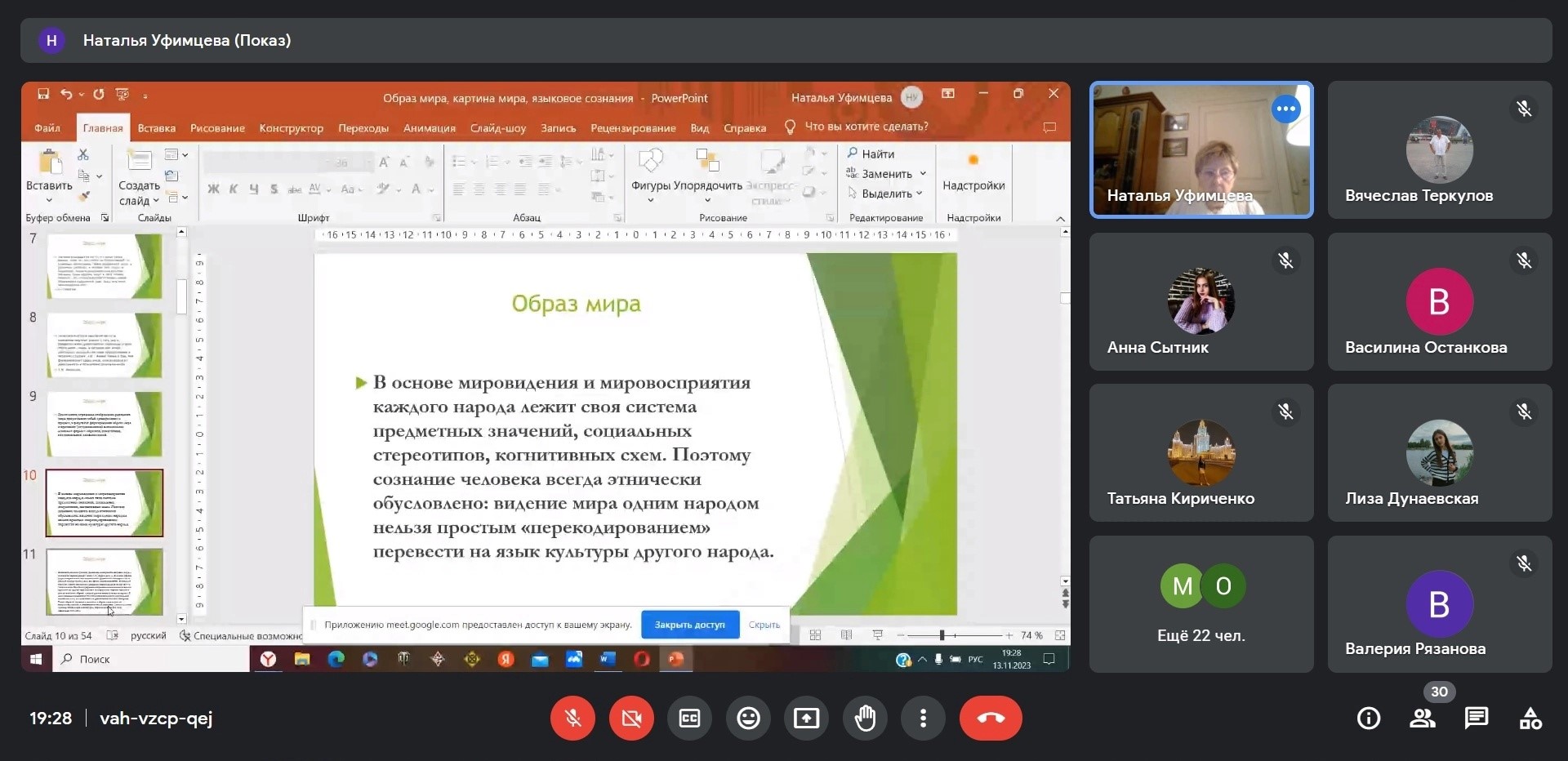Open the undo history dropdown arrow

pyautogui.click(x=82, y=95)
